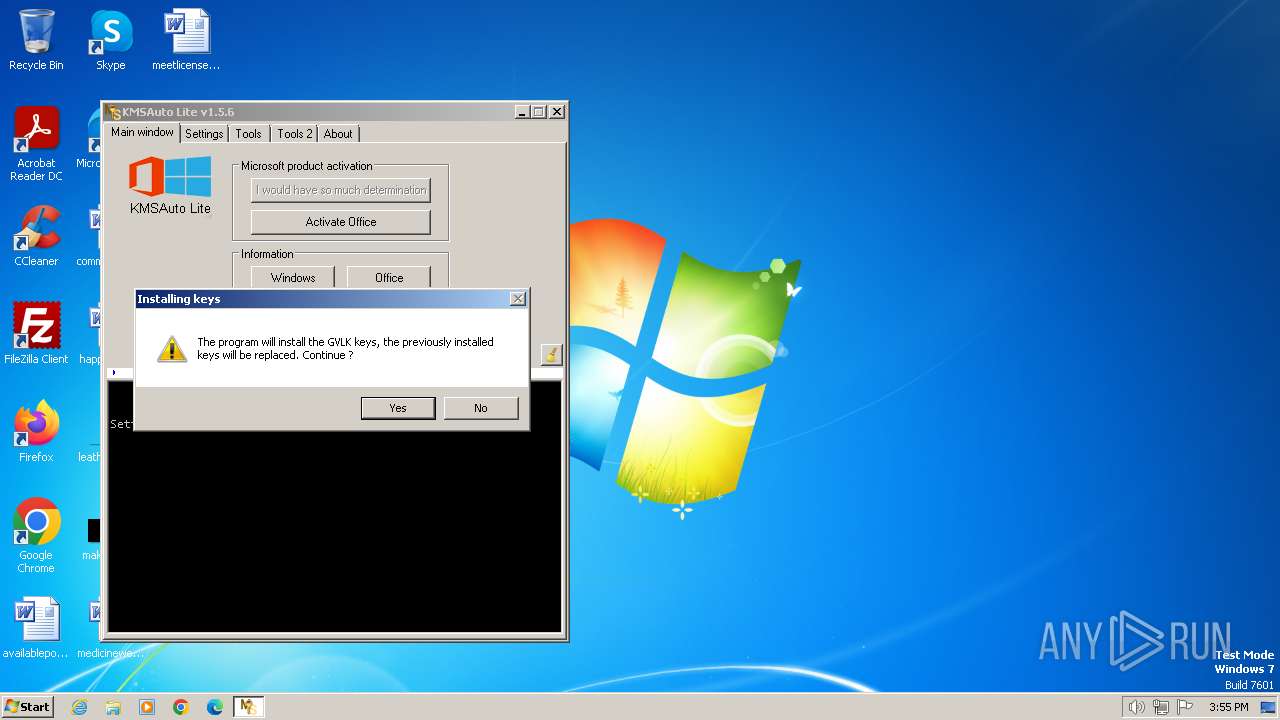Click the broom clean-up icon in KMSAuto
This screenshot has height=720, width=1280.
(551, 354)
